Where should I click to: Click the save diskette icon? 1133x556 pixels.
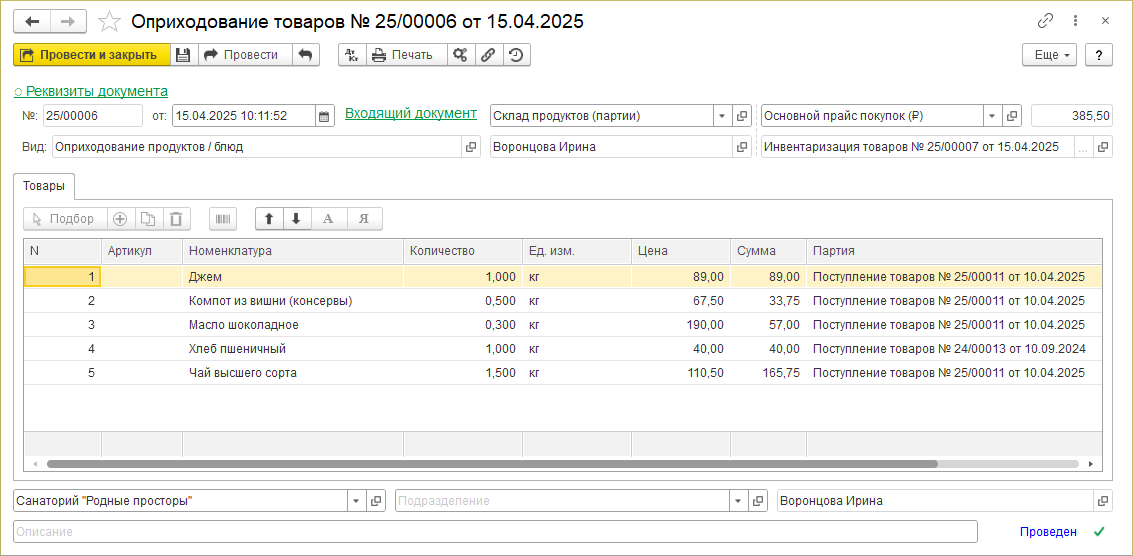(184, 55)
